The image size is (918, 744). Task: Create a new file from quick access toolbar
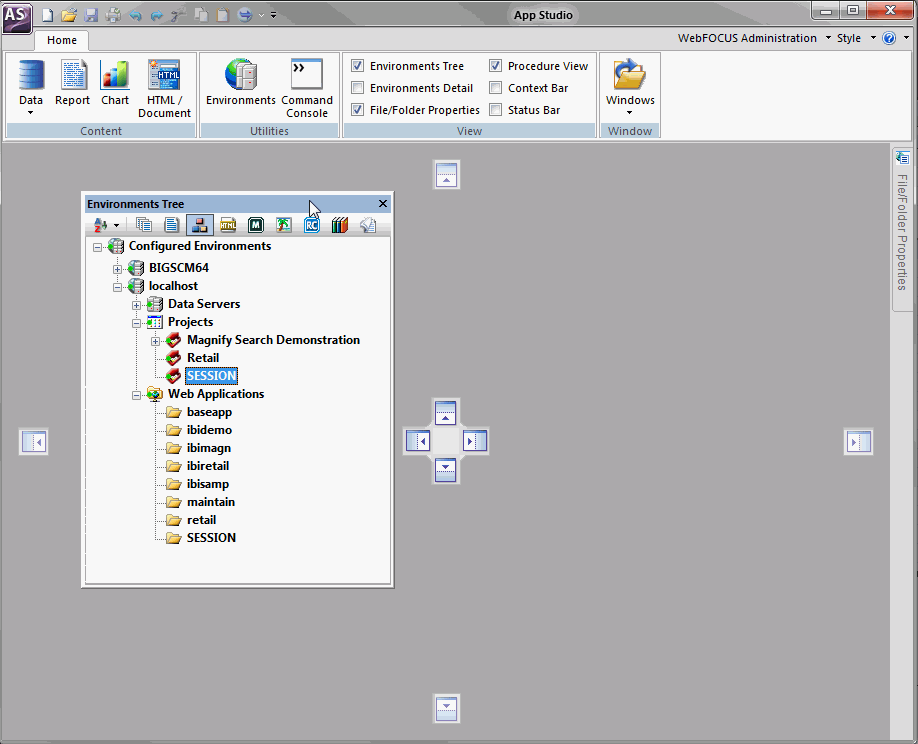coord(47,15)
